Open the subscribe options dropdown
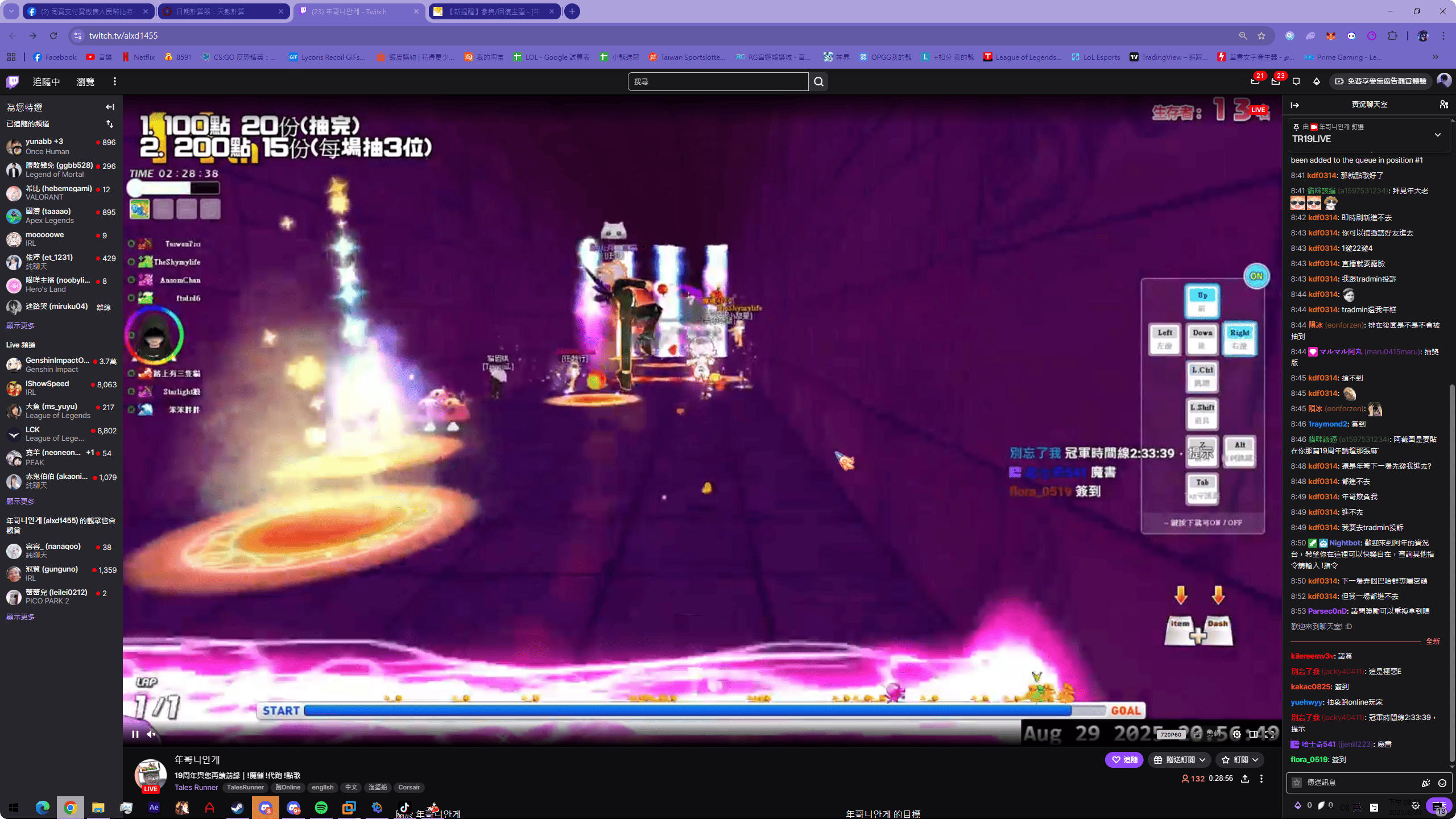This screenshot has width=1456, height=819. point(1240,760)
